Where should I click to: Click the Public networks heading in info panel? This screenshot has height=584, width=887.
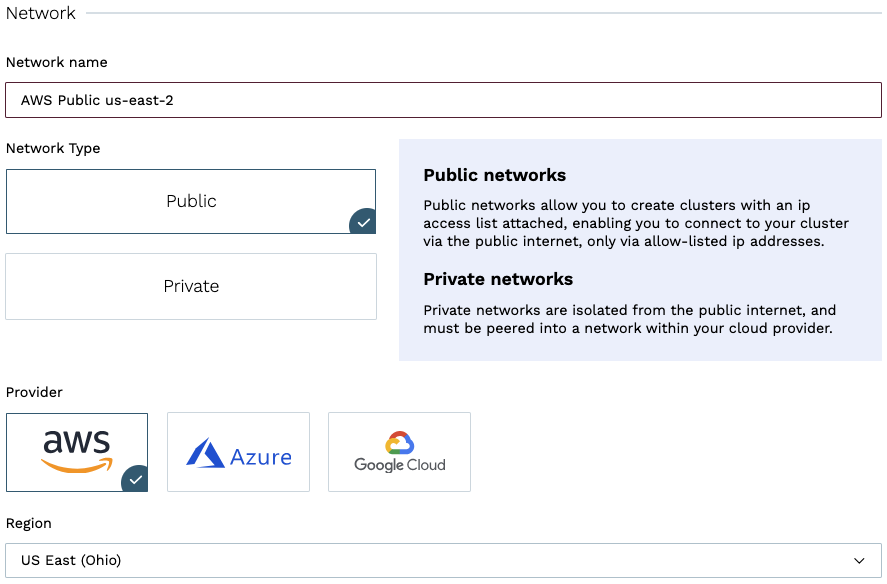(x=497, y=175)
